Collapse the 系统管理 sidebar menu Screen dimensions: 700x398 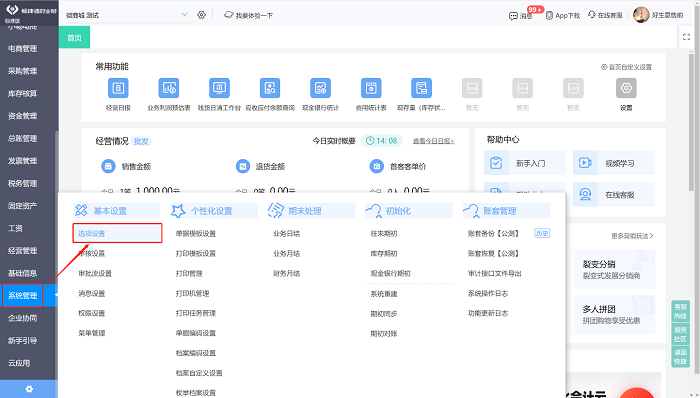pos(23,295)
